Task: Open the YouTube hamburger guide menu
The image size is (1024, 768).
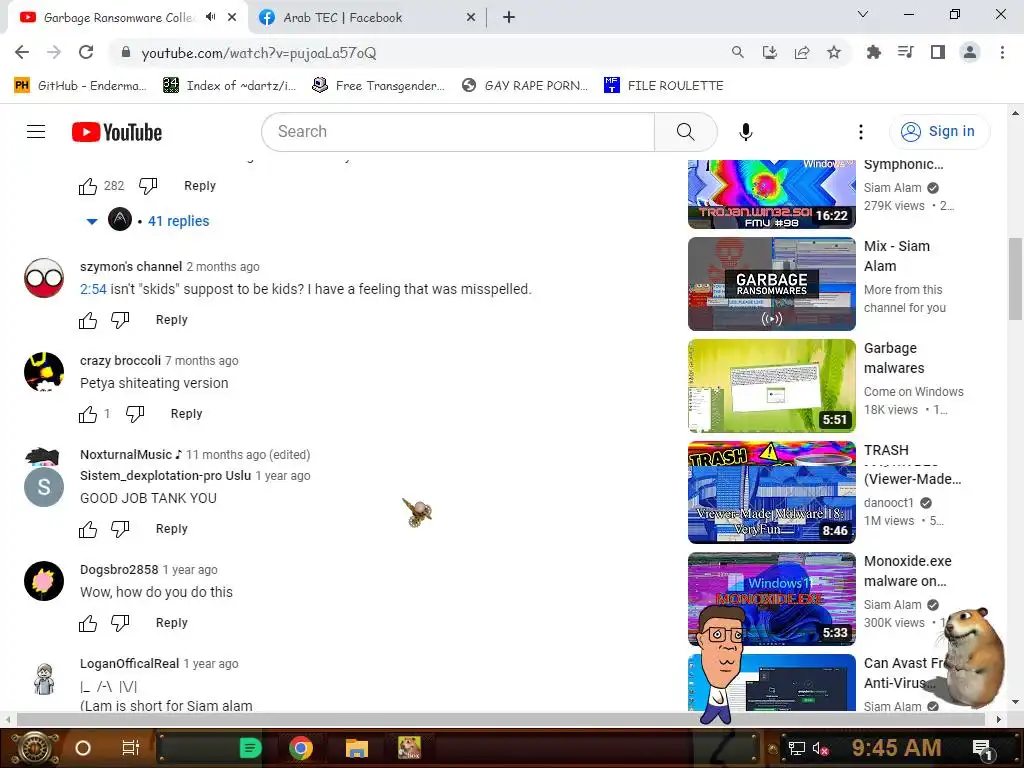Action: tap(36, 132)
